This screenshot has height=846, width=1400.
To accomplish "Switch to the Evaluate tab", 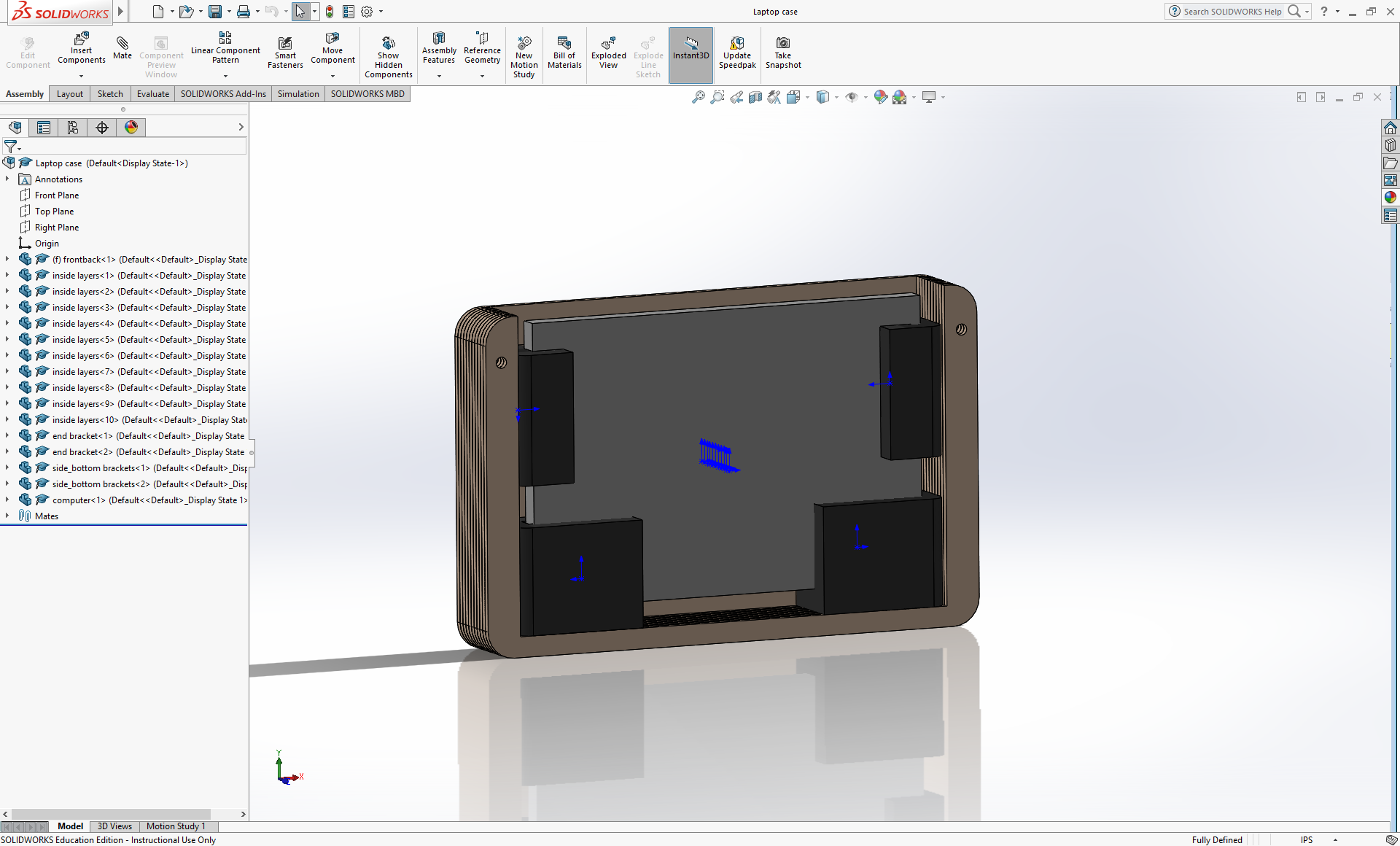I will tap(152, 94).
